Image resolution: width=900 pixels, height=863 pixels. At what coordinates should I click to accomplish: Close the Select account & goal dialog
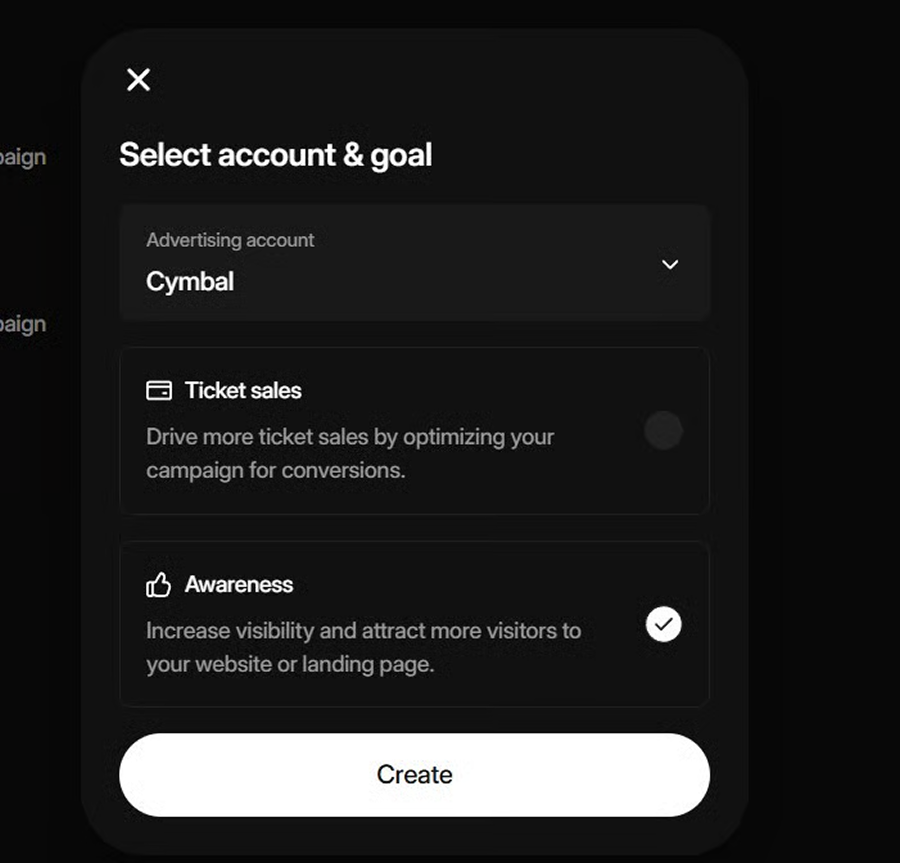138,80
